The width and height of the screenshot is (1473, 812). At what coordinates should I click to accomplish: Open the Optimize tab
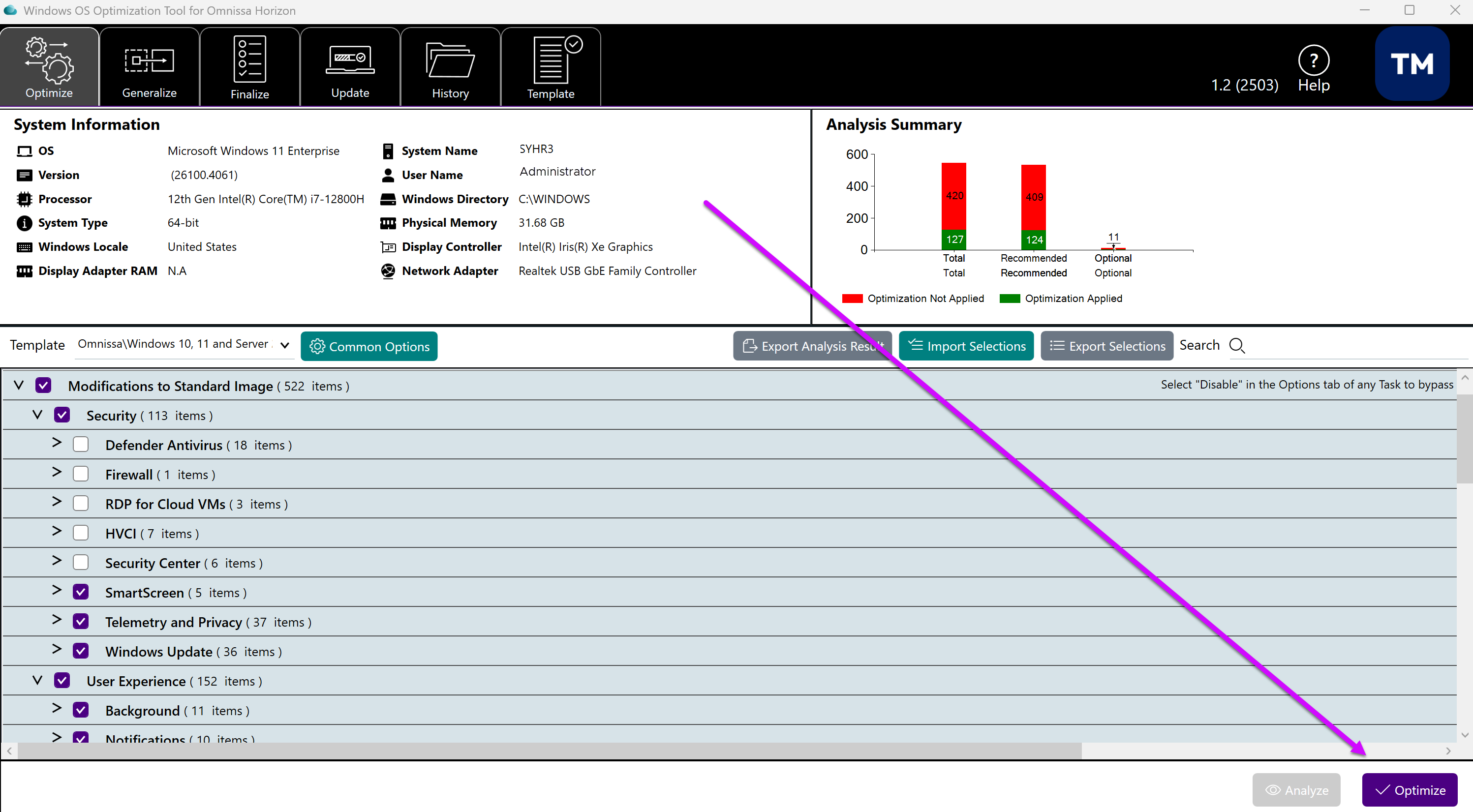[49, 67]
